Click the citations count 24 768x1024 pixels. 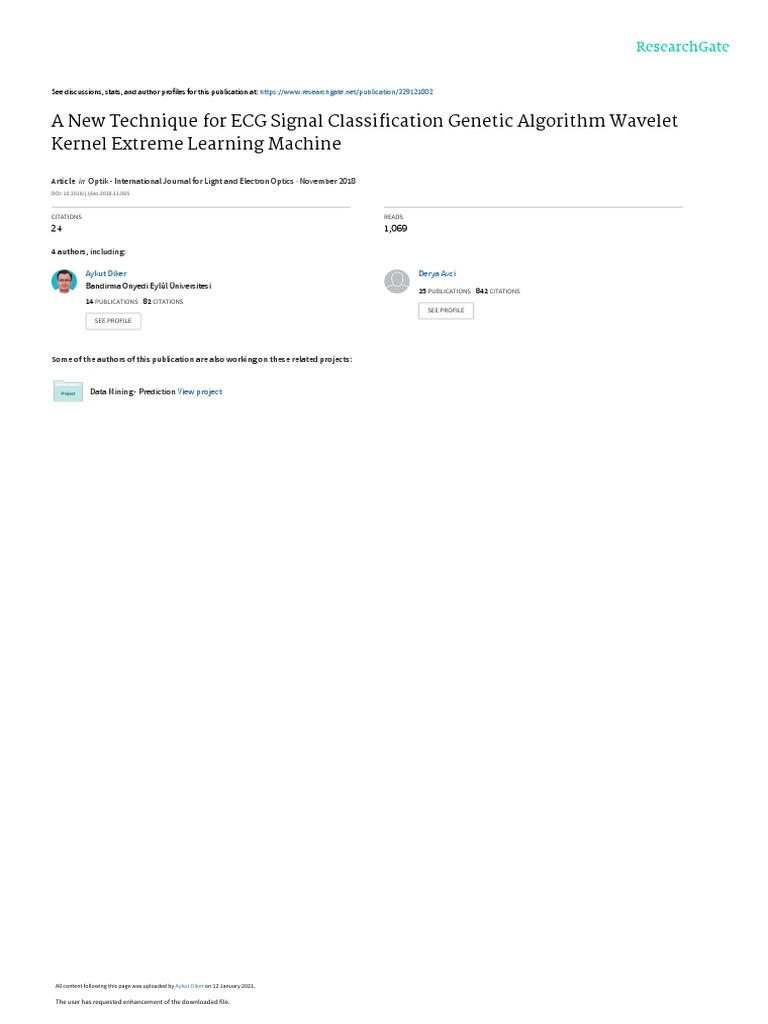(57, 229)
